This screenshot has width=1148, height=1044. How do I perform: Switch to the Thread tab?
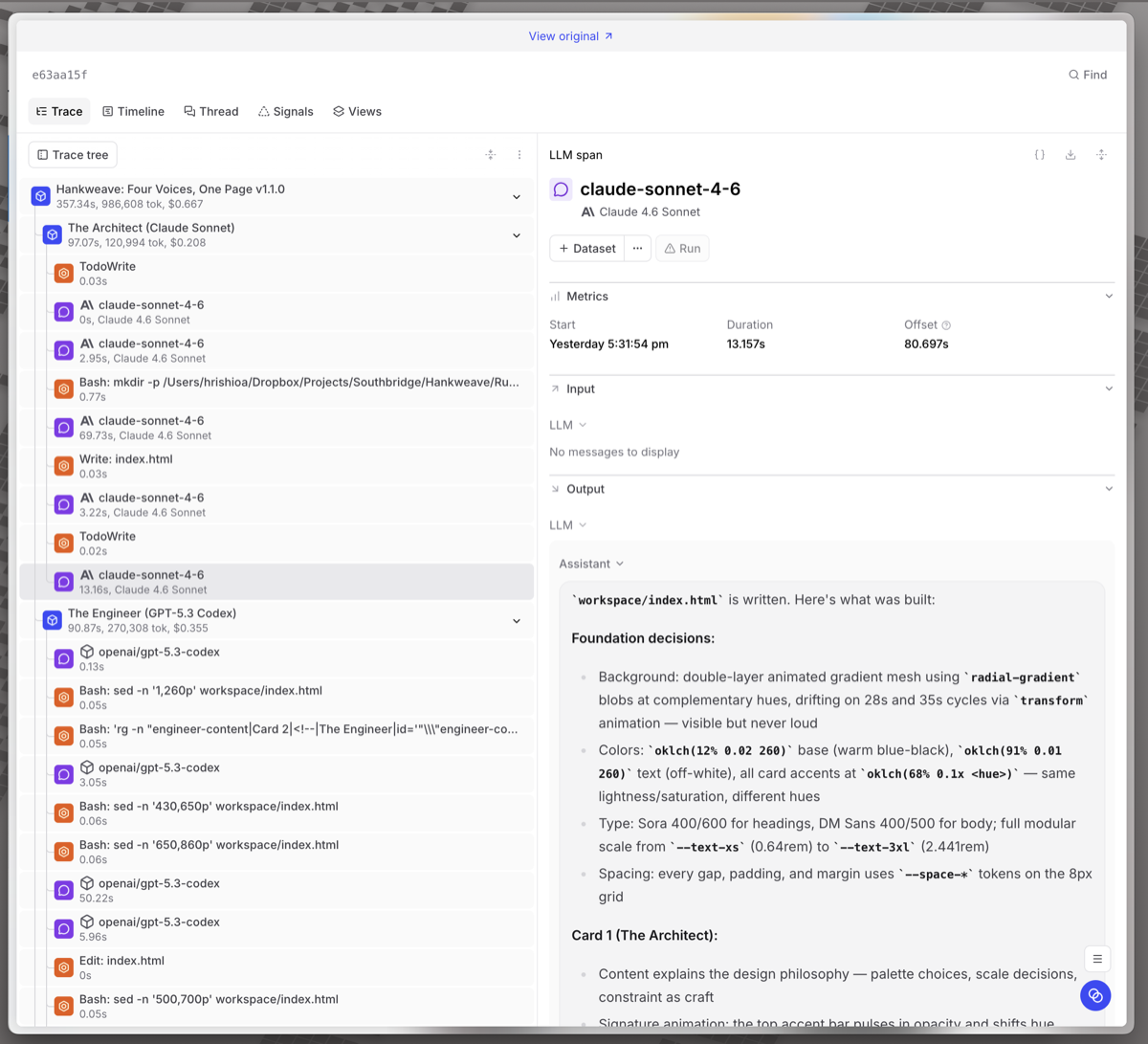pos(211,112)
